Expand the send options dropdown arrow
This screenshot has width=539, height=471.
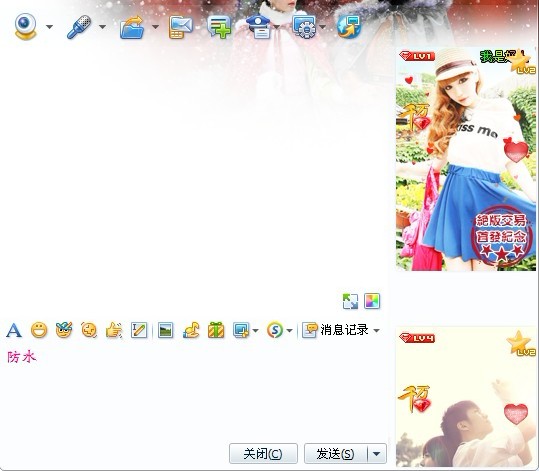point(377,453)
